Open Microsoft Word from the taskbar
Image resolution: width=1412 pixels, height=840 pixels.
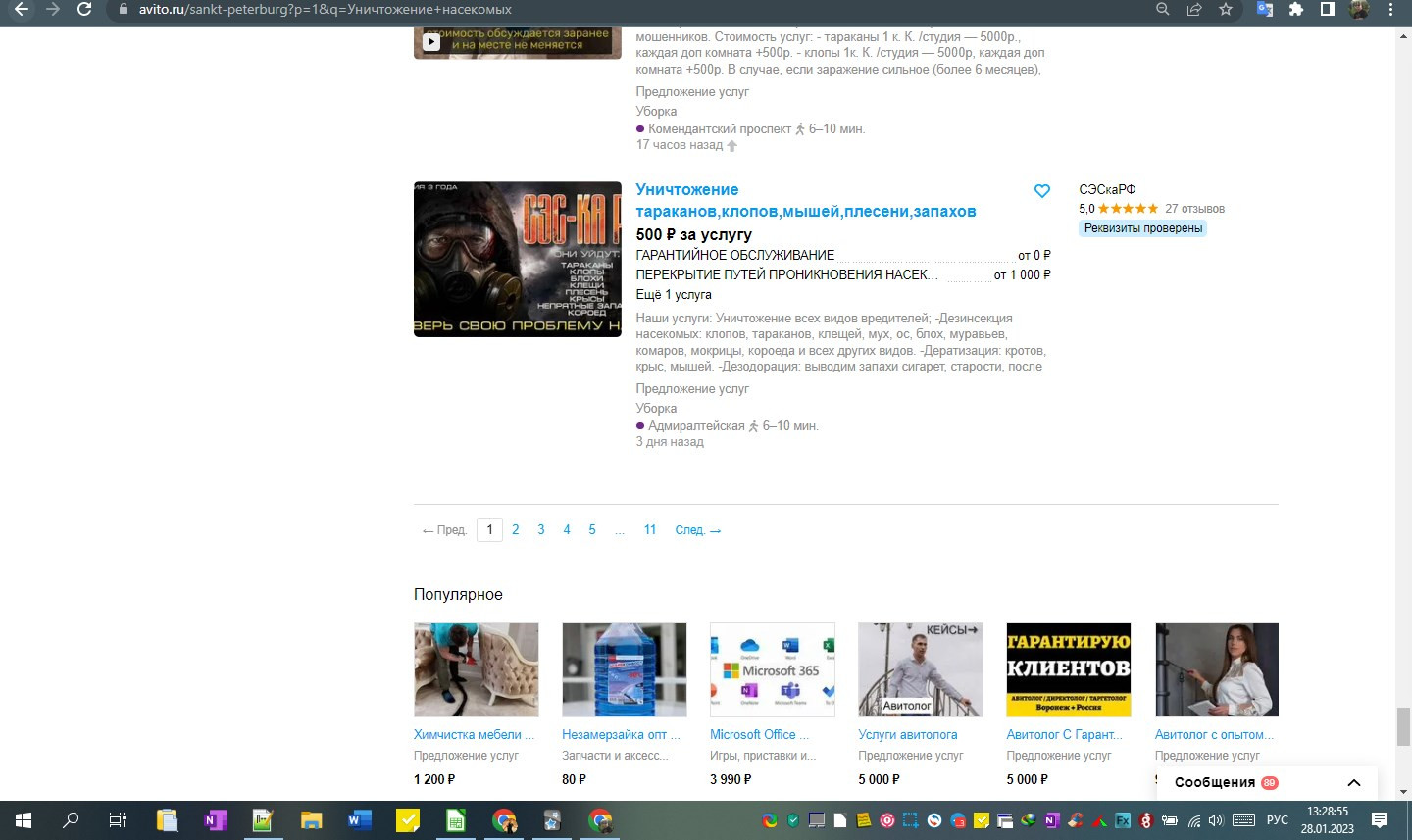tap(359, 820)
